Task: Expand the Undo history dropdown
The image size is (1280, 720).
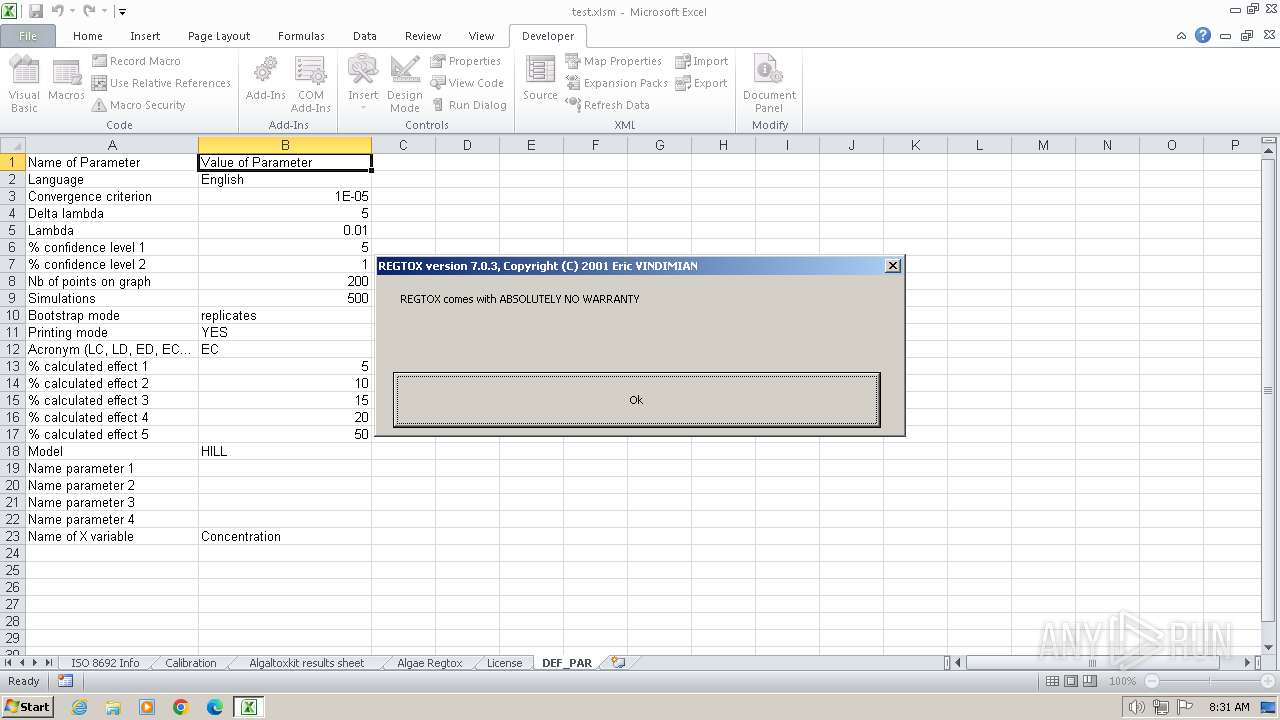Action: point(72,11)
